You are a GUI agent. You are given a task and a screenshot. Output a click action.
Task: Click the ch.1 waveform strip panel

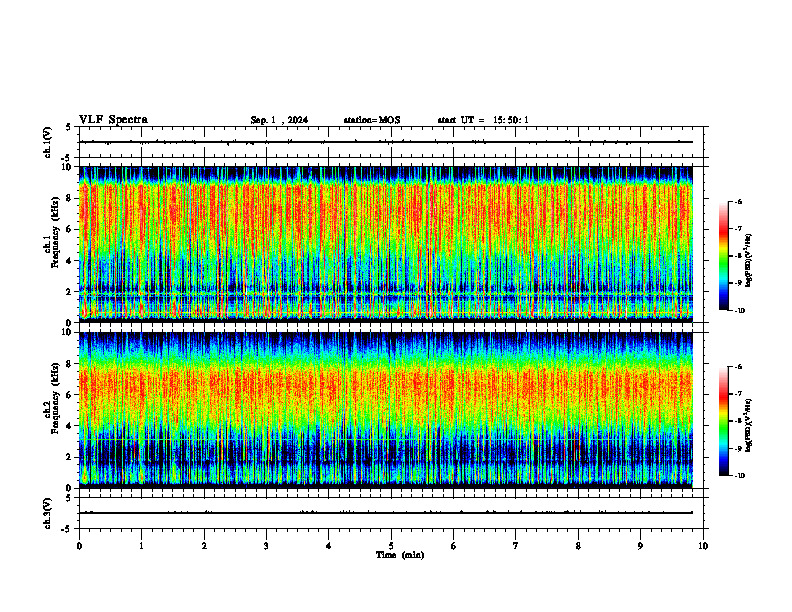pyautogui.click(x=391, y=142)
